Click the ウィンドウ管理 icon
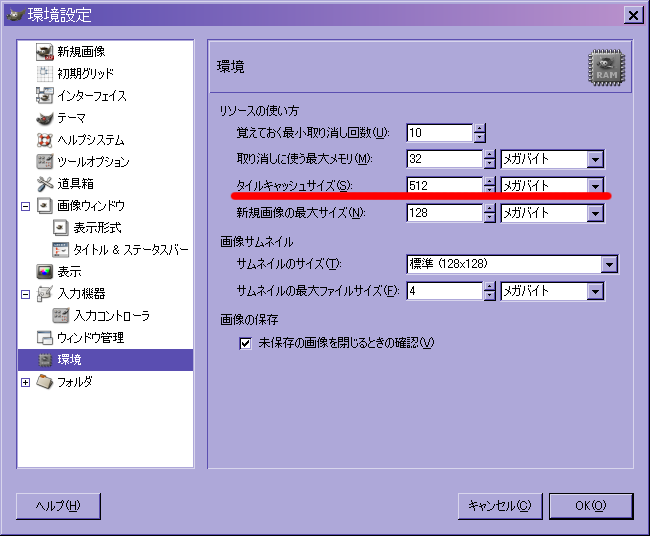This screenshot has height=536, width=650. 44,337
